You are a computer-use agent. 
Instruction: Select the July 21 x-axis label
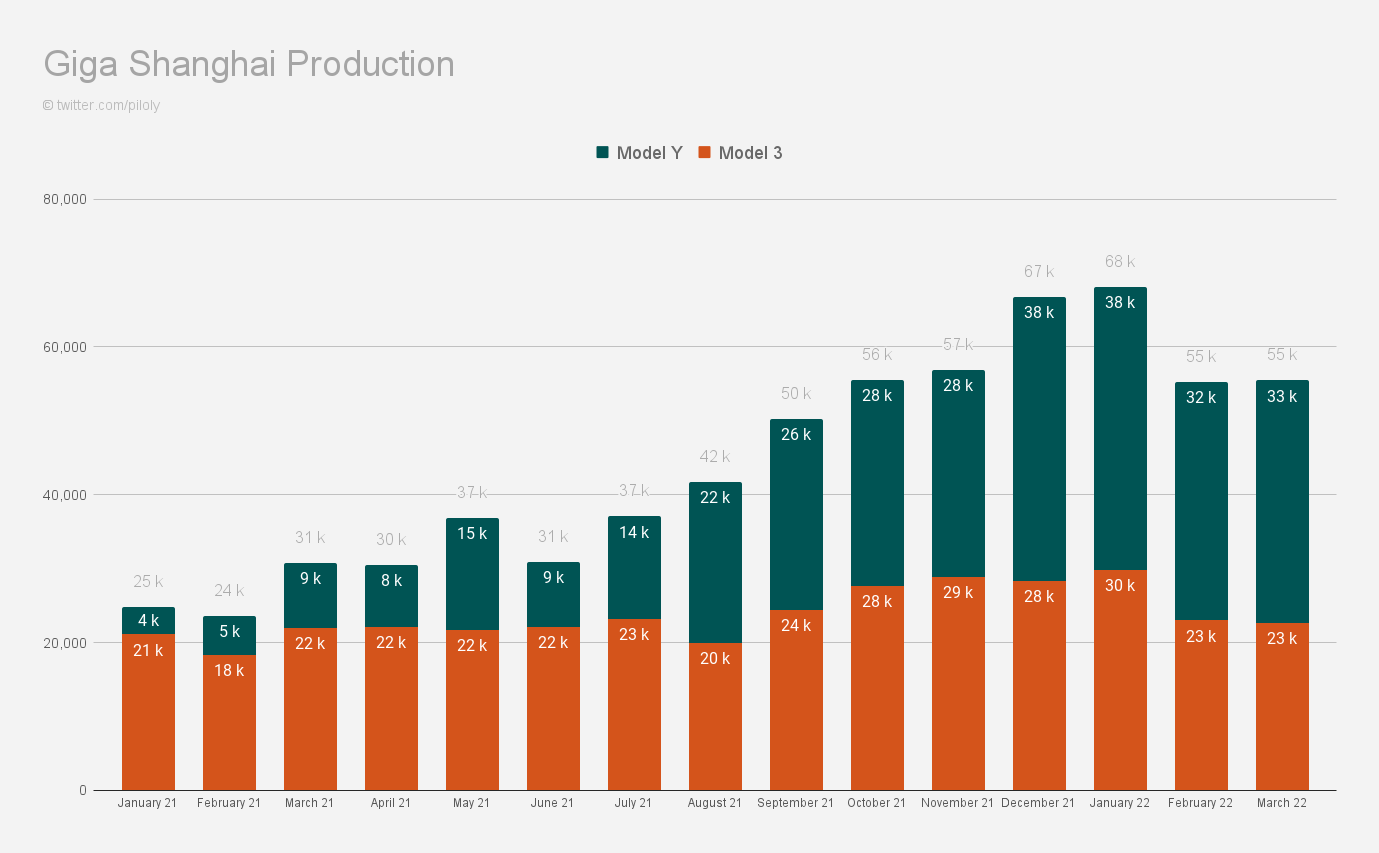pos(634,803)
